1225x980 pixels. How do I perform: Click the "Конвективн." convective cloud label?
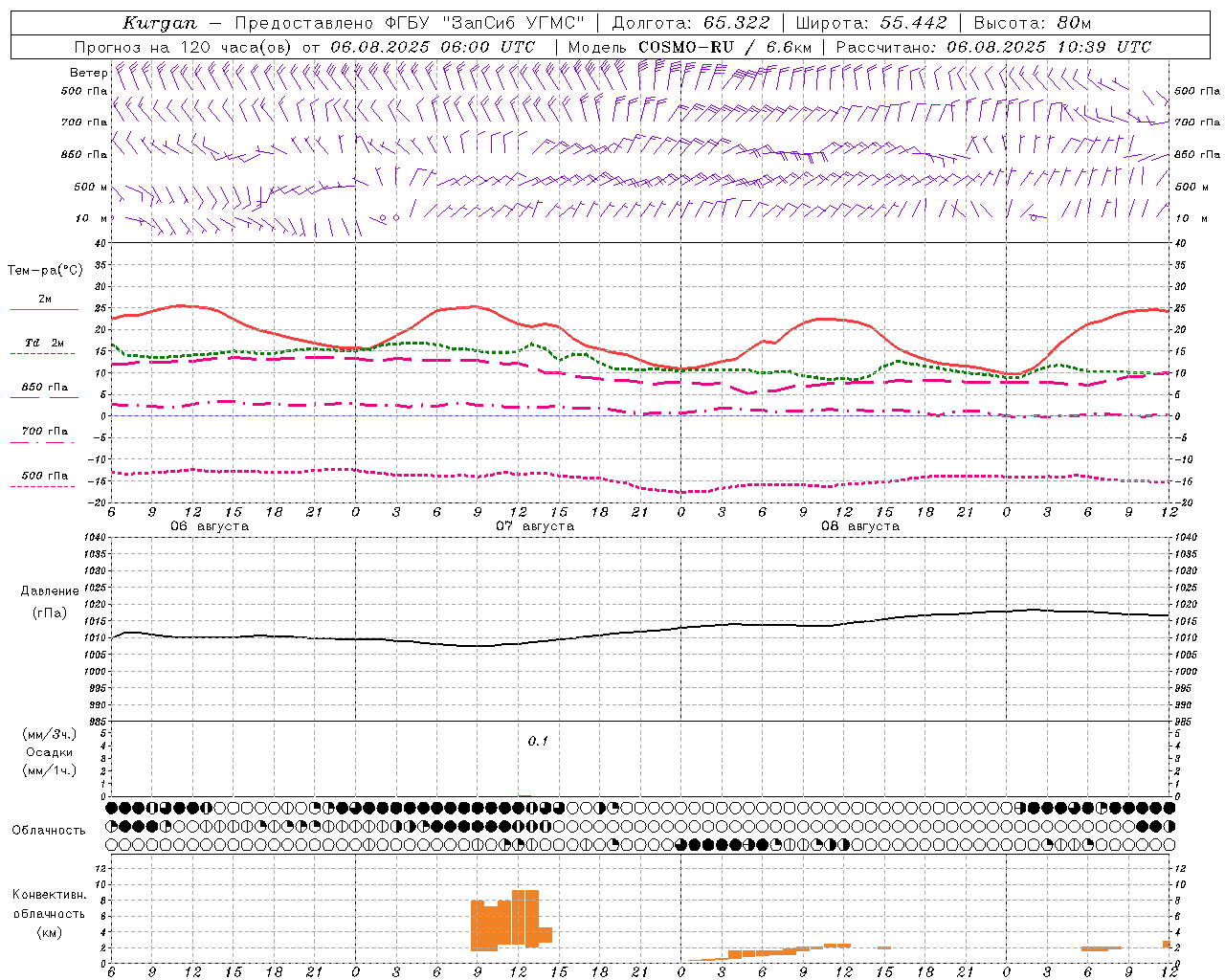click(x=50, y=895)
